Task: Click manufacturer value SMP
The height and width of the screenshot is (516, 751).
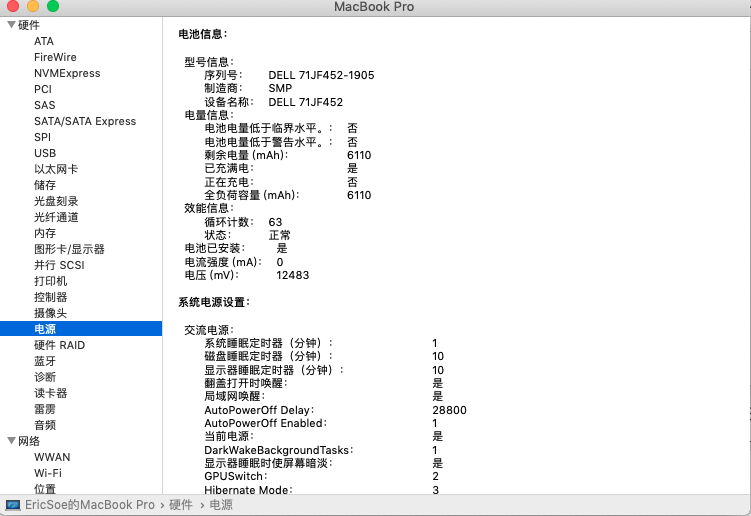Action: 280,88
